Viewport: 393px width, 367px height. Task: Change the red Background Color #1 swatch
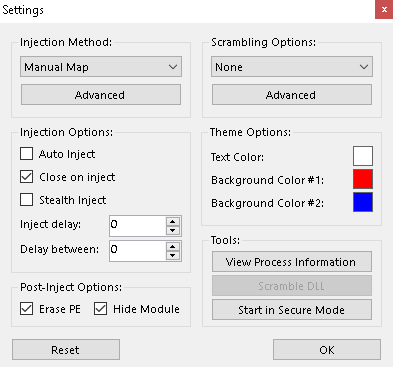point(363,179)
